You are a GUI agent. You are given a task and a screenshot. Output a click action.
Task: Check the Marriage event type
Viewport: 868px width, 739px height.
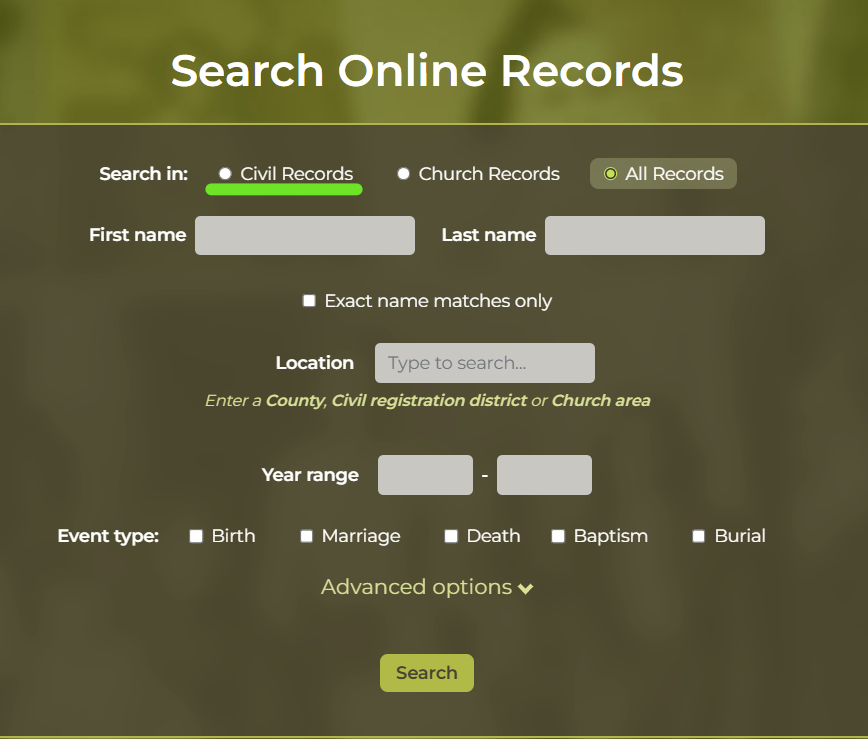[306, 536]
